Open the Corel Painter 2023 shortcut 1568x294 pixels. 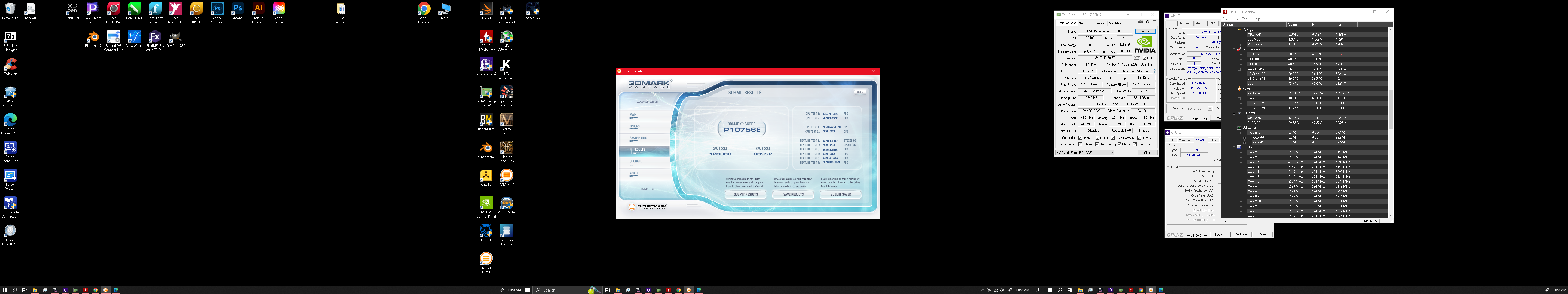click(93, 12)
